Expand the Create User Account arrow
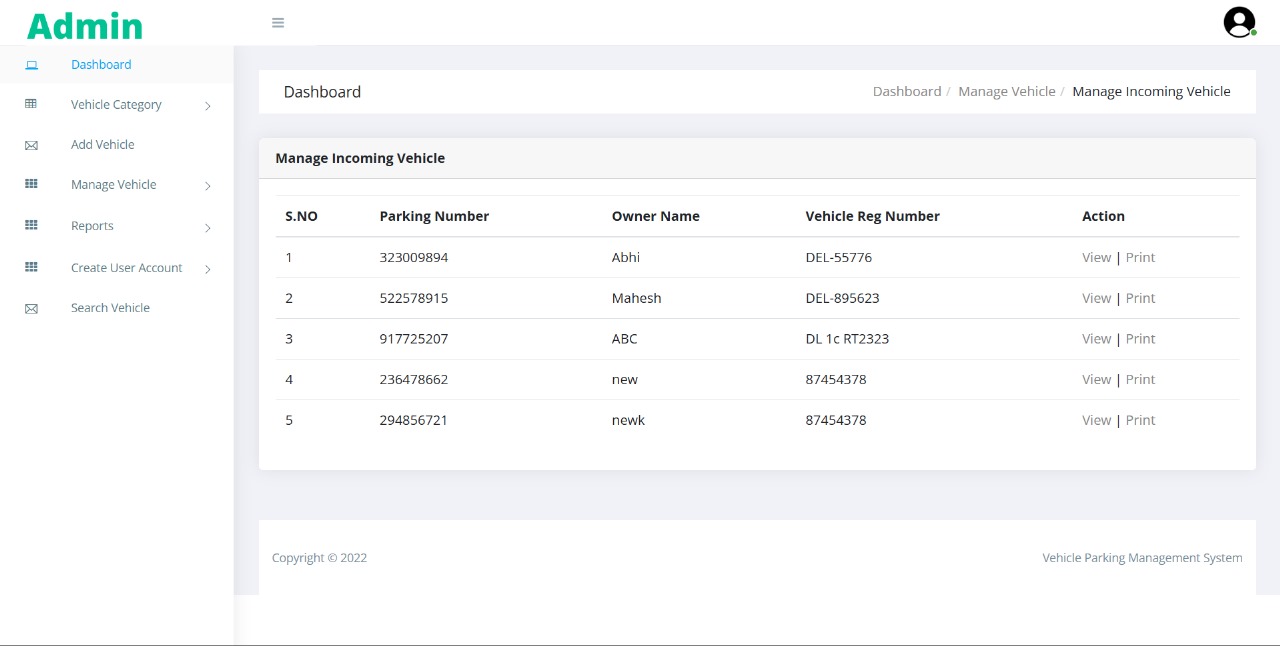Viewport: 1280px width, 646px height. click(208, 269)
